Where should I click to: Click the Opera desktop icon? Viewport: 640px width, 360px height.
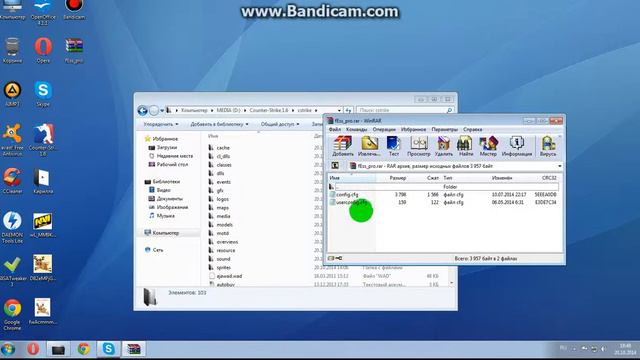43,50
